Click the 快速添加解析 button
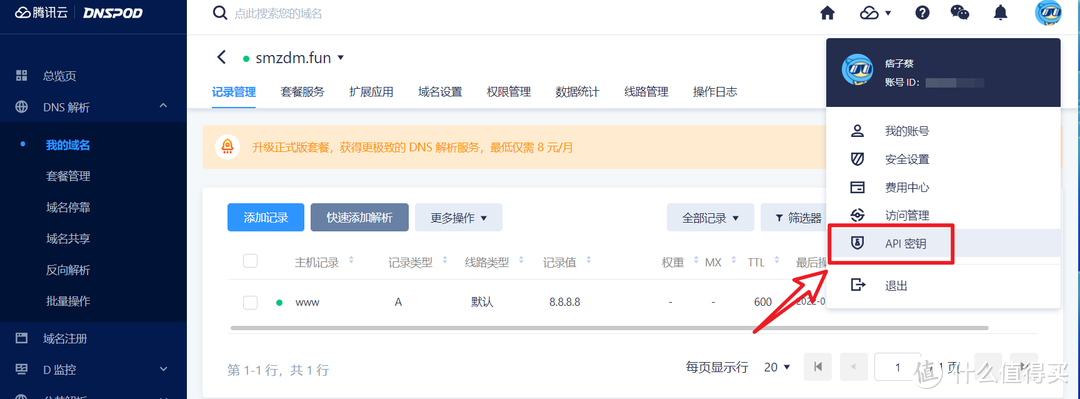This screenshot has height=399, width=1080. tap(360, 217)
